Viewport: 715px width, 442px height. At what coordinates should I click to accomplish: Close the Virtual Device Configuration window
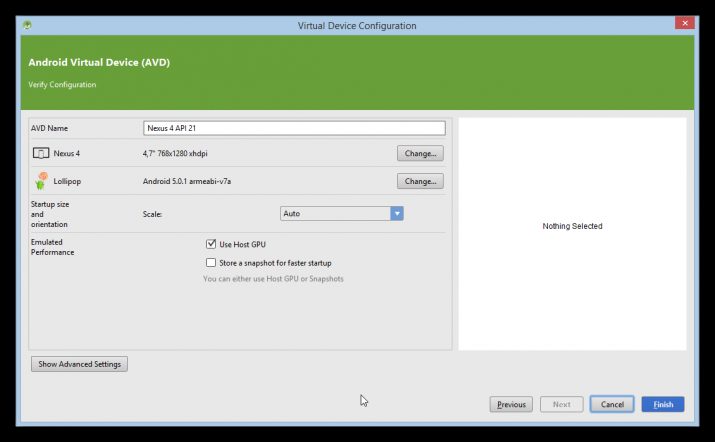685,23
